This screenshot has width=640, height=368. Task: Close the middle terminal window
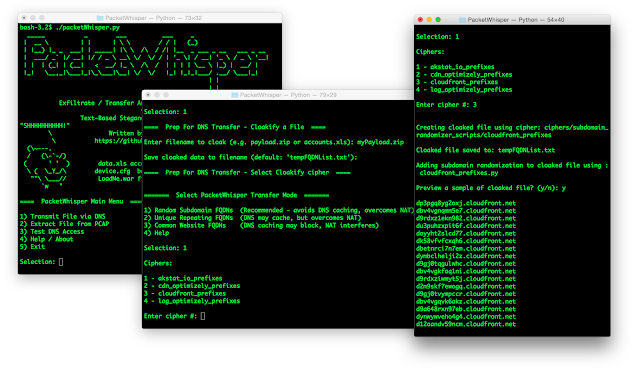[148, 95]
